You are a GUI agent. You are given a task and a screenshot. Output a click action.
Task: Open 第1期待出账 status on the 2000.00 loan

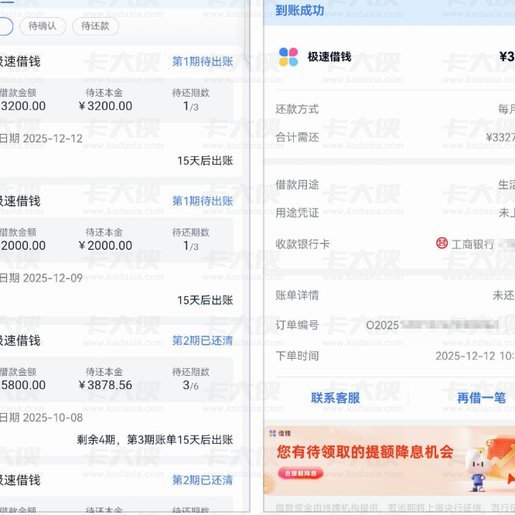pos(202,201)
